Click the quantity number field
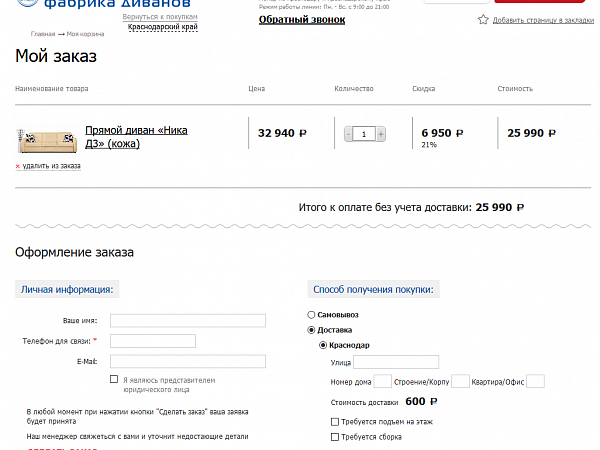This screenshot has width=600, height=450. click(x=365, y=133)
